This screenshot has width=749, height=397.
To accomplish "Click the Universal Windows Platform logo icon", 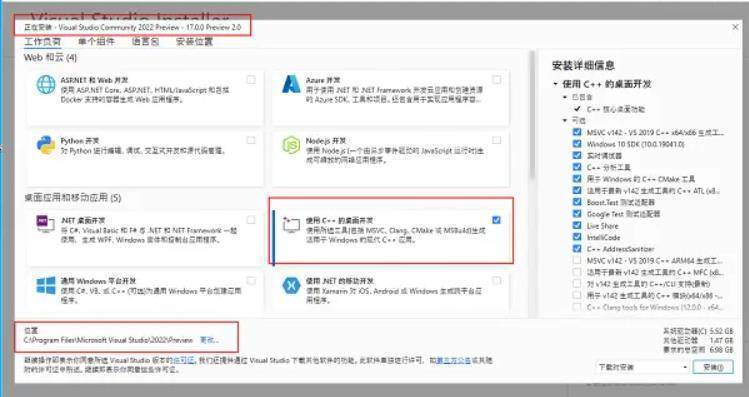I will pyautogui.click(x=46, y=285).
